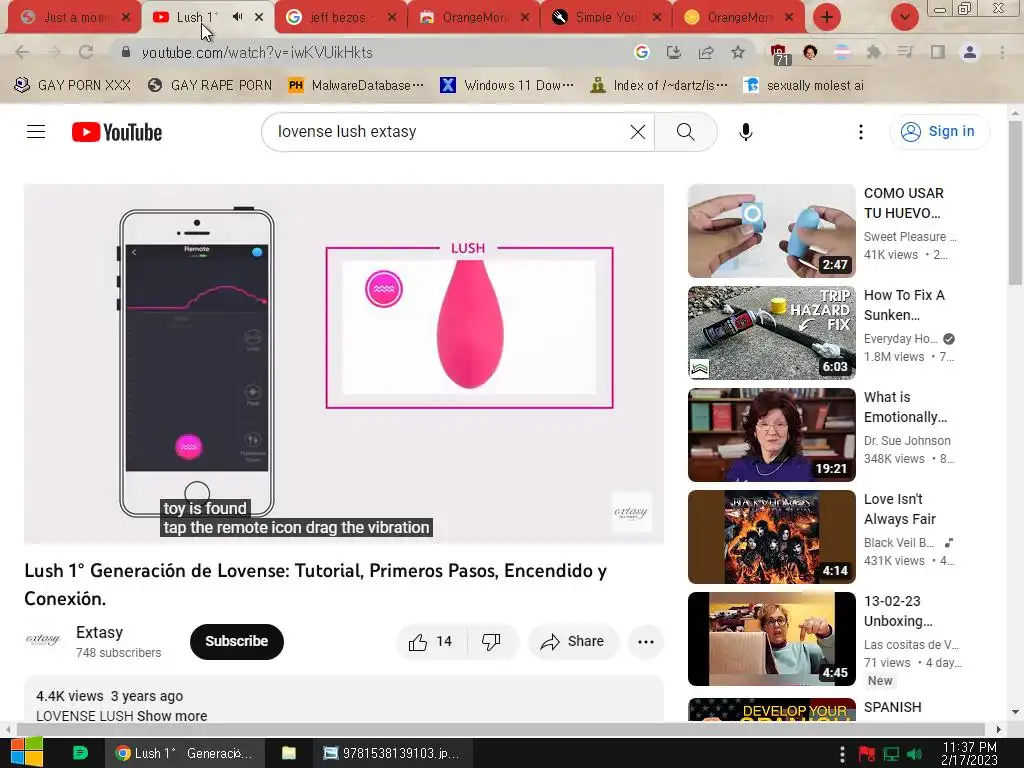1024x768 pixels.
Task: Open 'How To Fix A Sunken' video thumbnail
Action: point(771,332)
